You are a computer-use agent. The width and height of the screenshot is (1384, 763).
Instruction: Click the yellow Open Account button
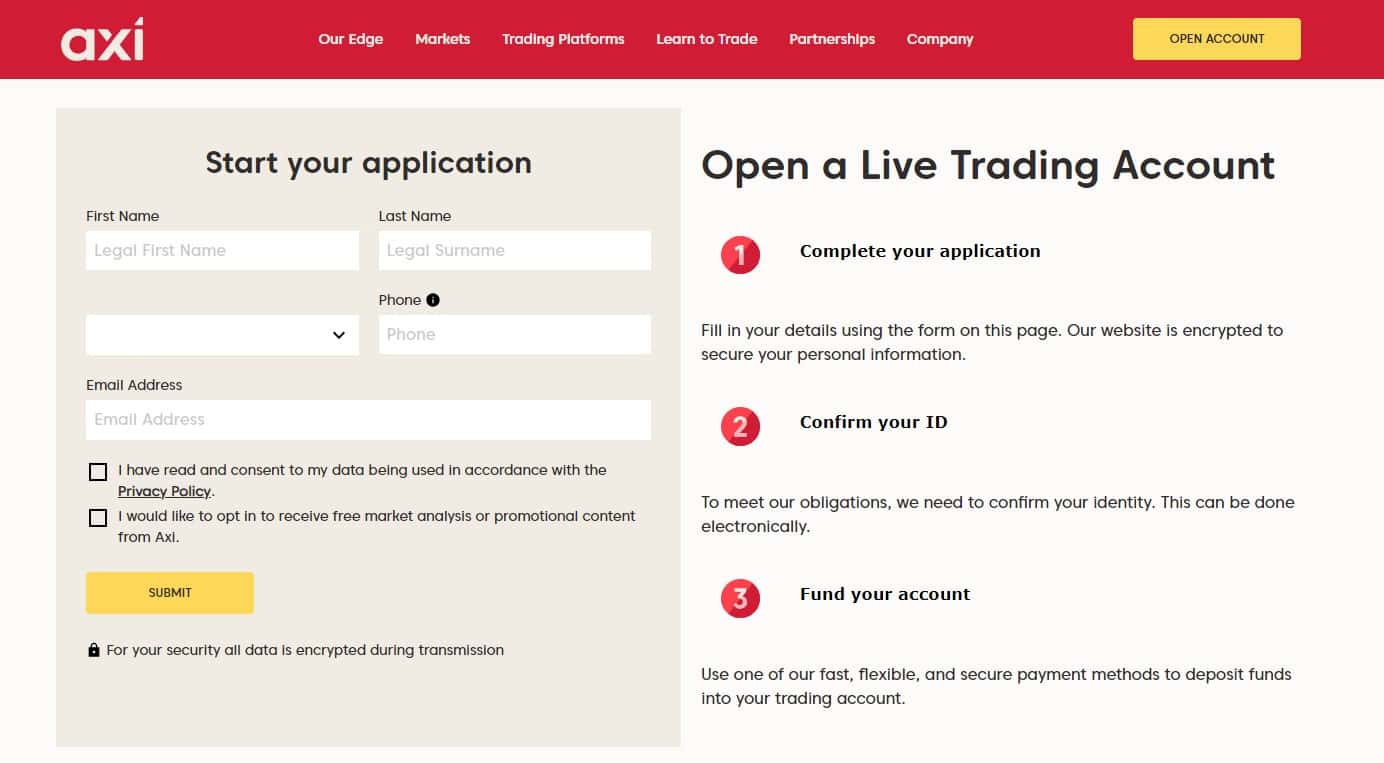[1217, 39]
